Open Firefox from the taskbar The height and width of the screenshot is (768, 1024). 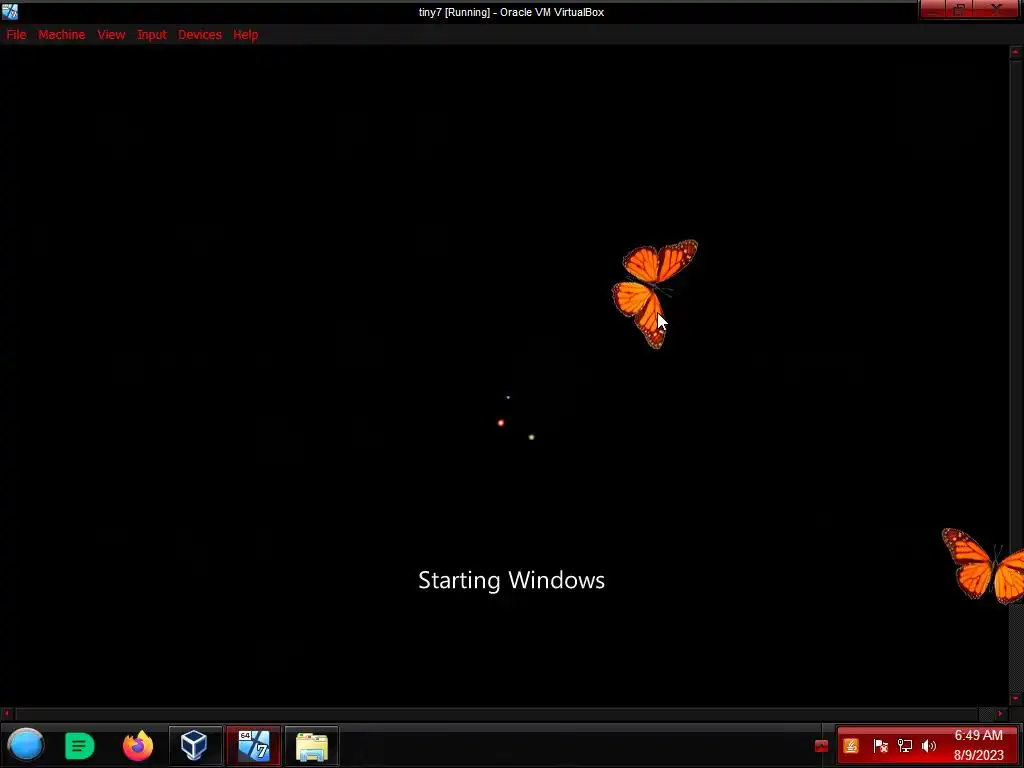pyautogui.click(x=137, y=745)
